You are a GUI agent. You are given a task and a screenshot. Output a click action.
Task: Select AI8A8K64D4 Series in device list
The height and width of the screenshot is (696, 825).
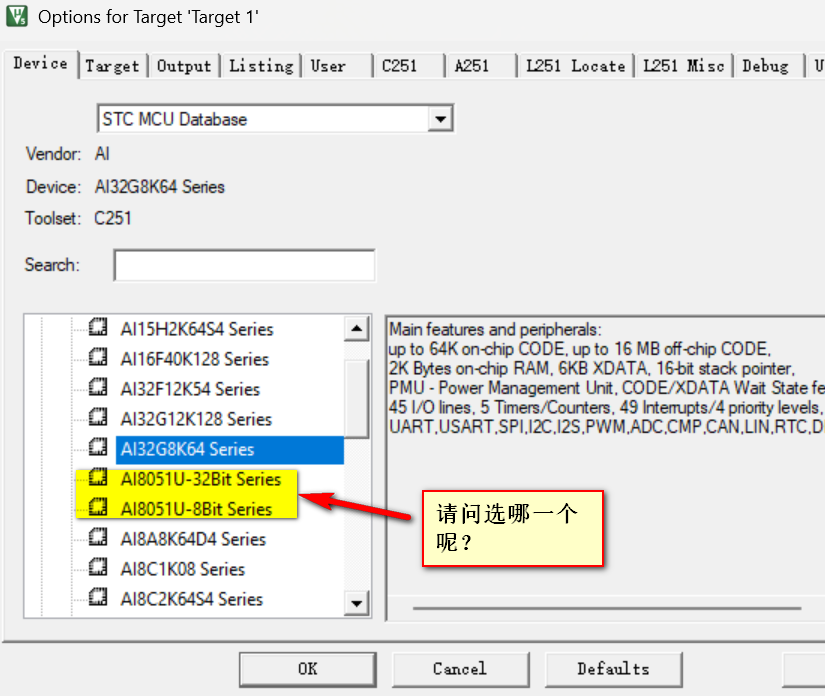(x=193, y=539)
